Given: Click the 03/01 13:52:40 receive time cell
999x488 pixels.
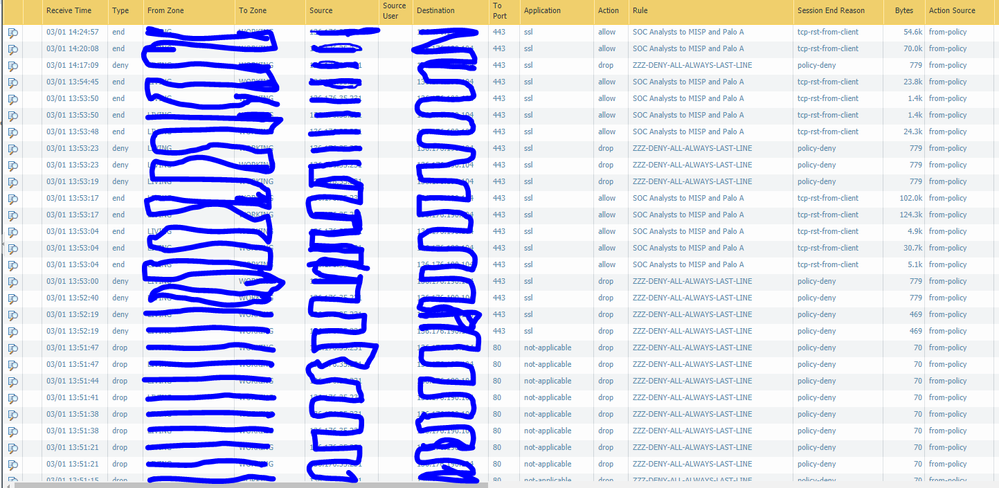Looking at the screenshot, I should tap(72, 297).
